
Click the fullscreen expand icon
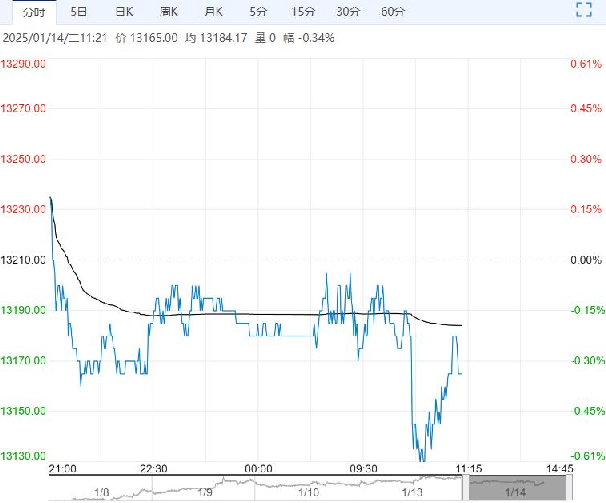(x=584, y=10)
